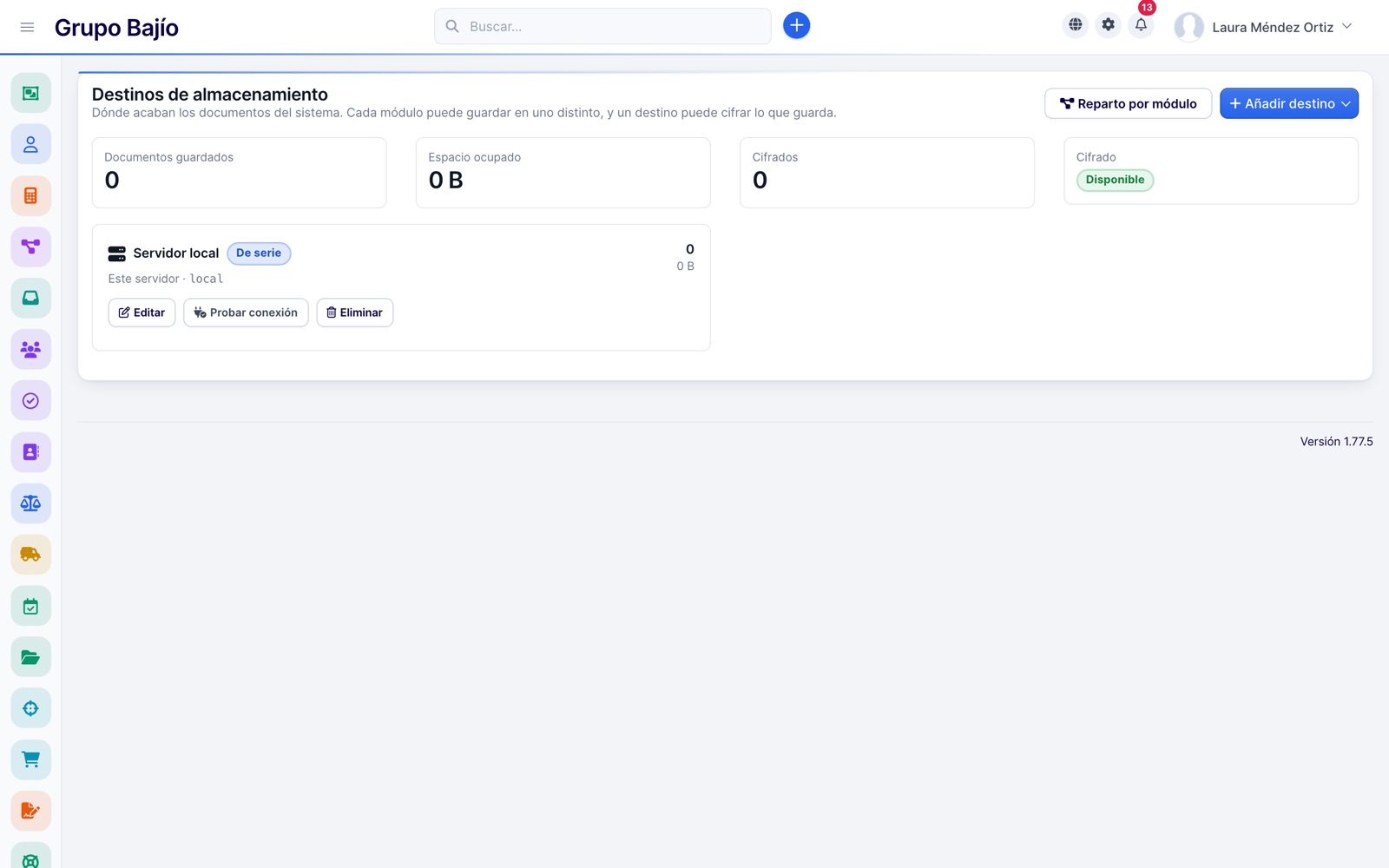1389x868 pixels.
Task: Click the Este servidor · local text
Action: [x=165, y=279]
